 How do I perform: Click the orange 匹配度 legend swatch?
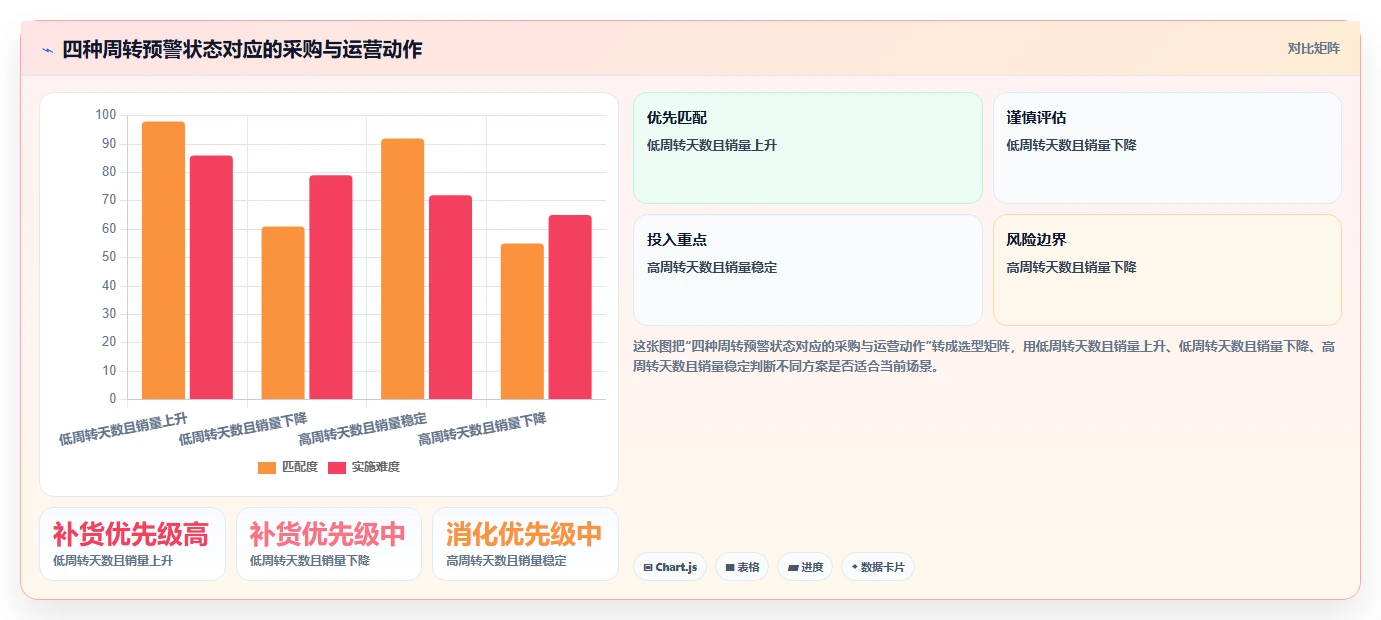[x=267, y=467]
